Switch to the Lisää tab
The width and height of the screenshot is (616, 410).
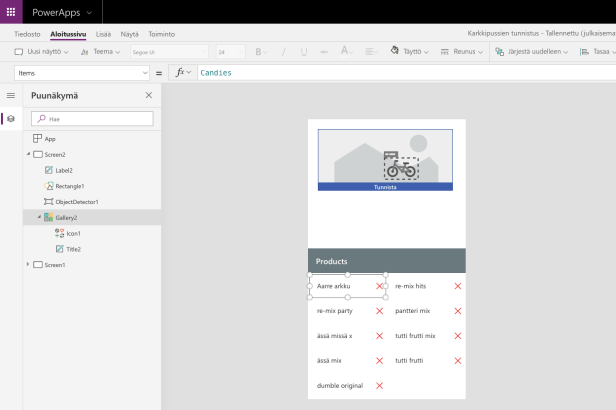click(x=103, y=33)
